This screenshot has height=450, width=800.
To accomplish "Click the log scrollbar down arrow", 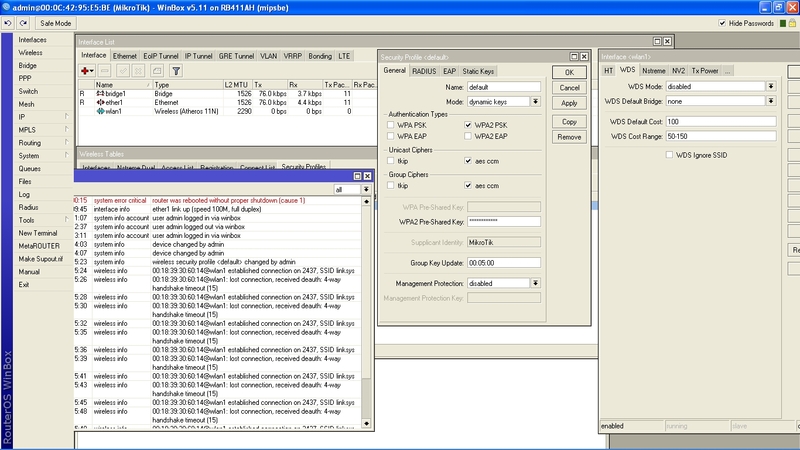I will [x=366, y=423].
